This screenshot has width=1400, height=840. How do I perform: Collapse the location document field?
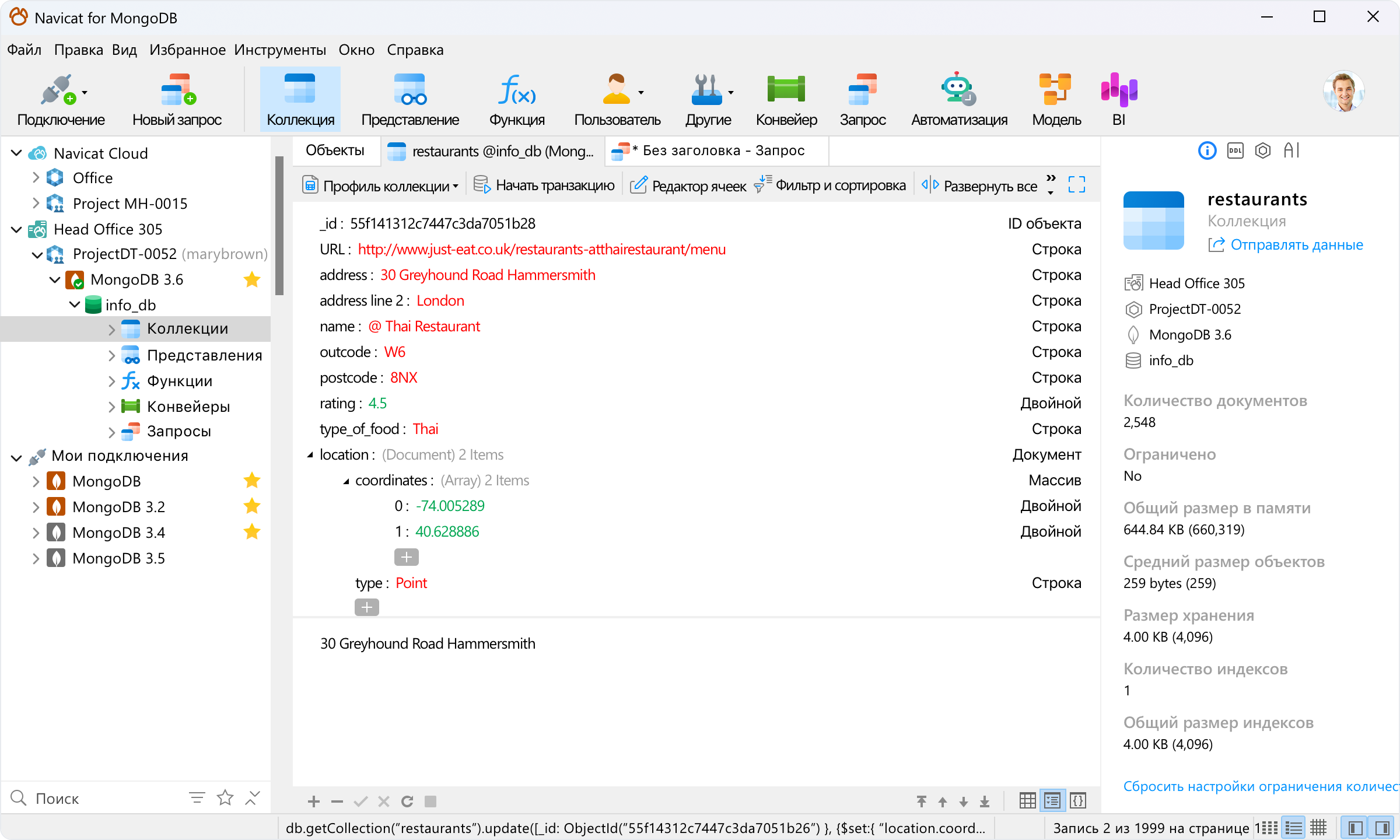coord(310,455)
